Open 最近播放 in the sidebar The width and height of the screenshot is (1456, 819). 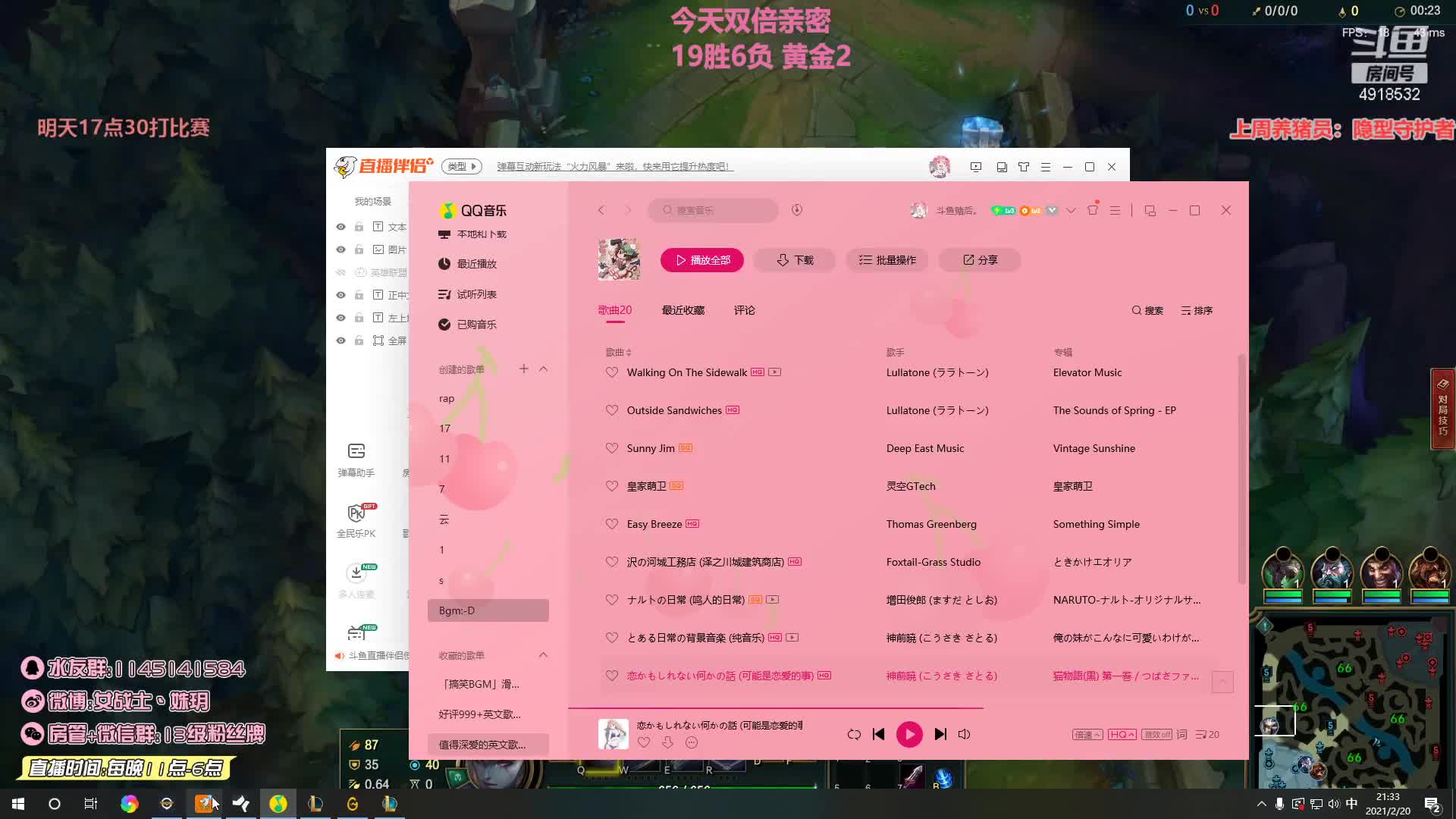pyautogui.click(x=468, y=264)
